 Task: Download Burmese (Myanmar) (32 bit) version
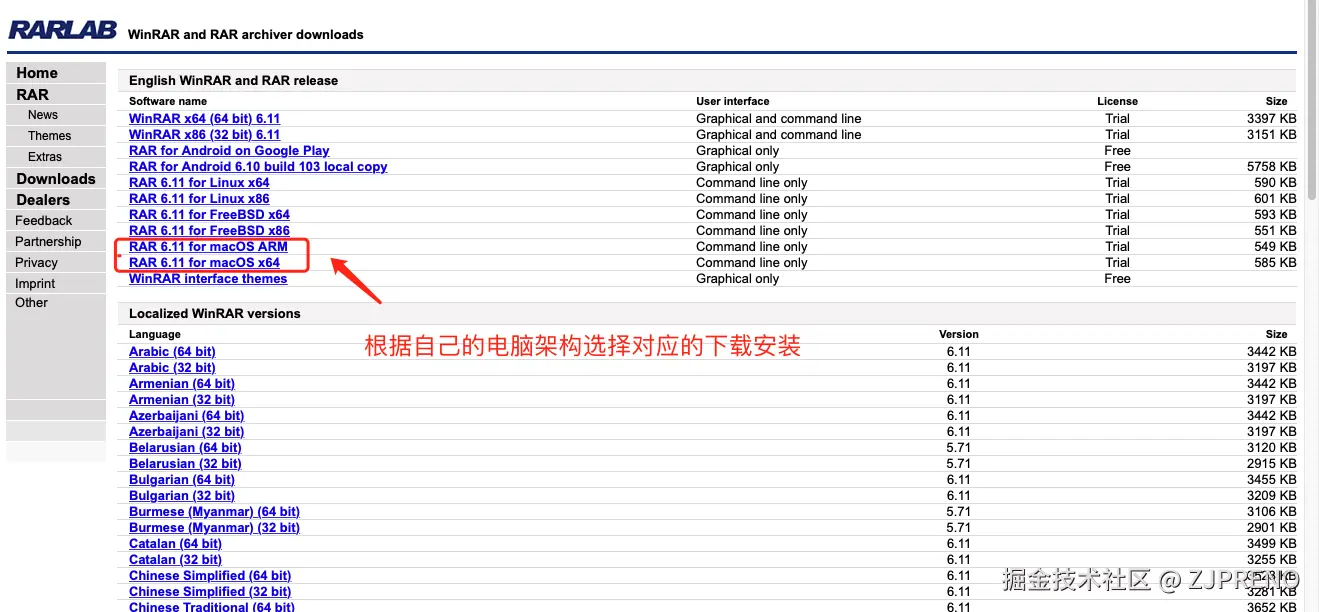pos(215,528)
